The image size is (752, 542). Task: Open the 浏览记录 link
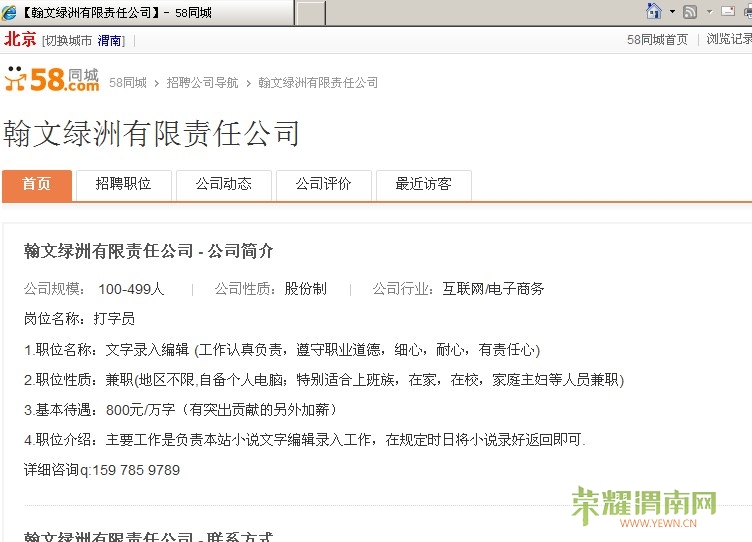(x=728, y=39)
